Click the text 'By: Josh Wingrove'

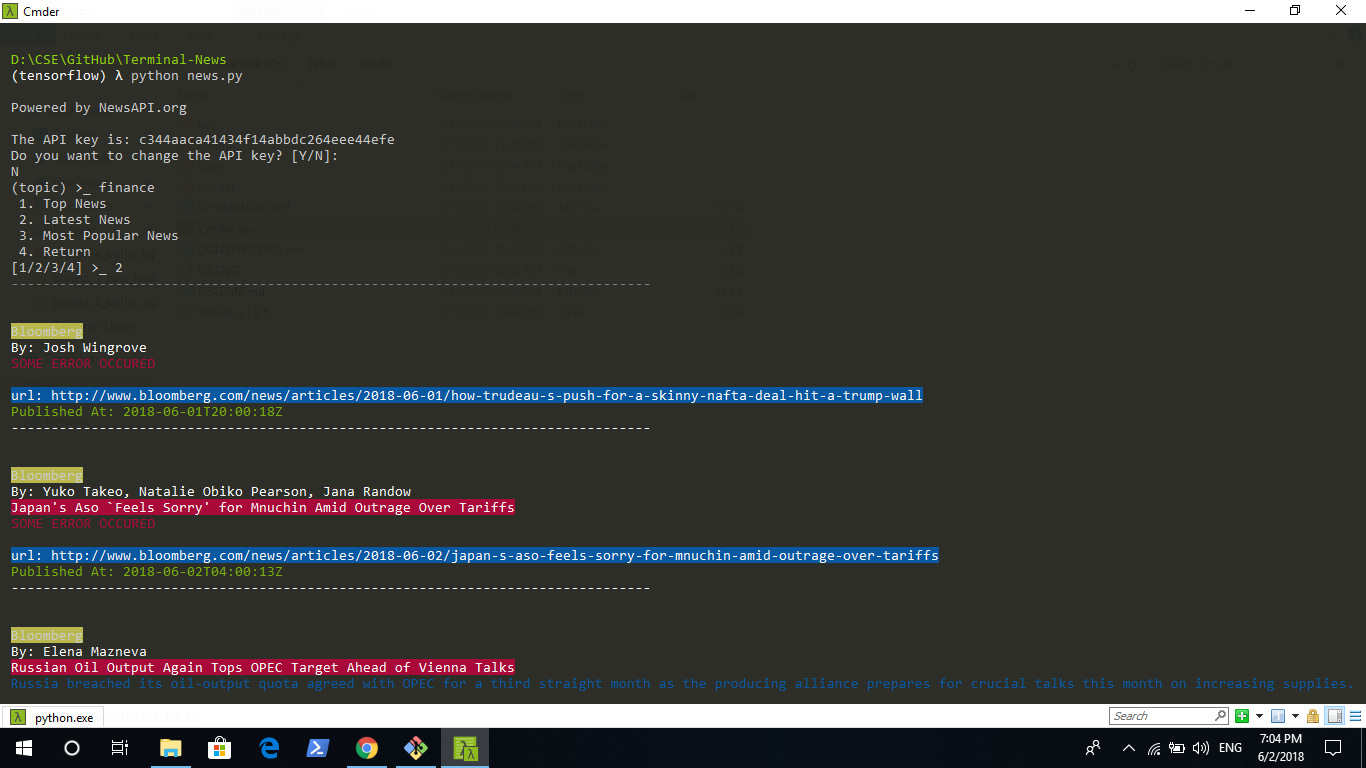pos(79,348)
